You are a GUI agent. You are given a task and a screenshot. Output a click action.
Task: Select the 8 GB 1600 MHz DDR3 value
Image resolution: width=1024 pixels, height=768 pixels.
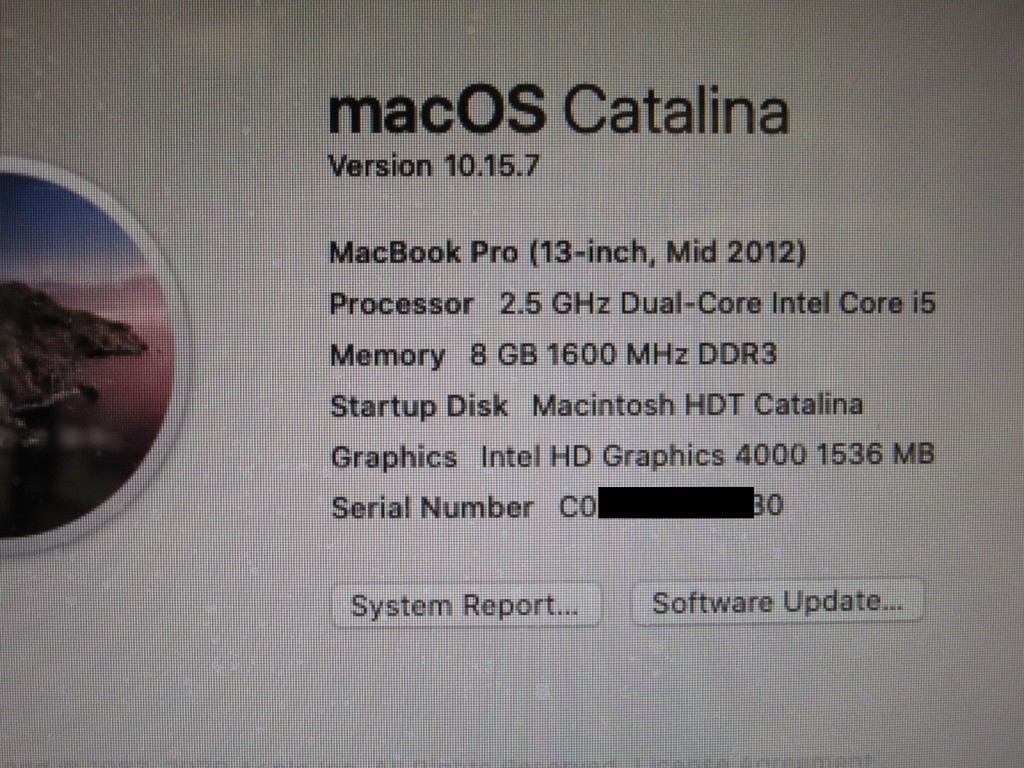[x=624, y=355]
